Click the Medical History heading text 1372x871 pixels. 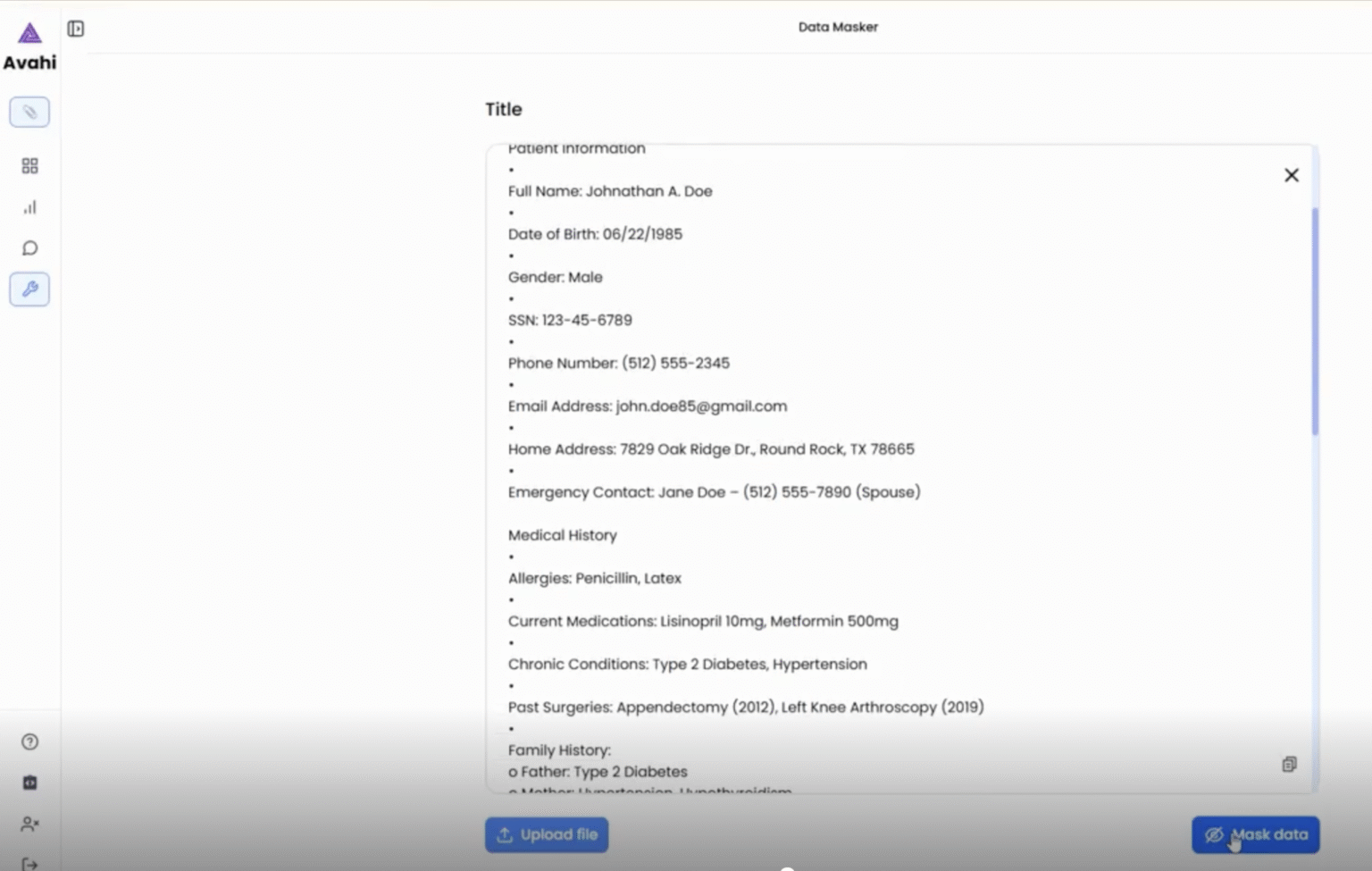point(563,535)
